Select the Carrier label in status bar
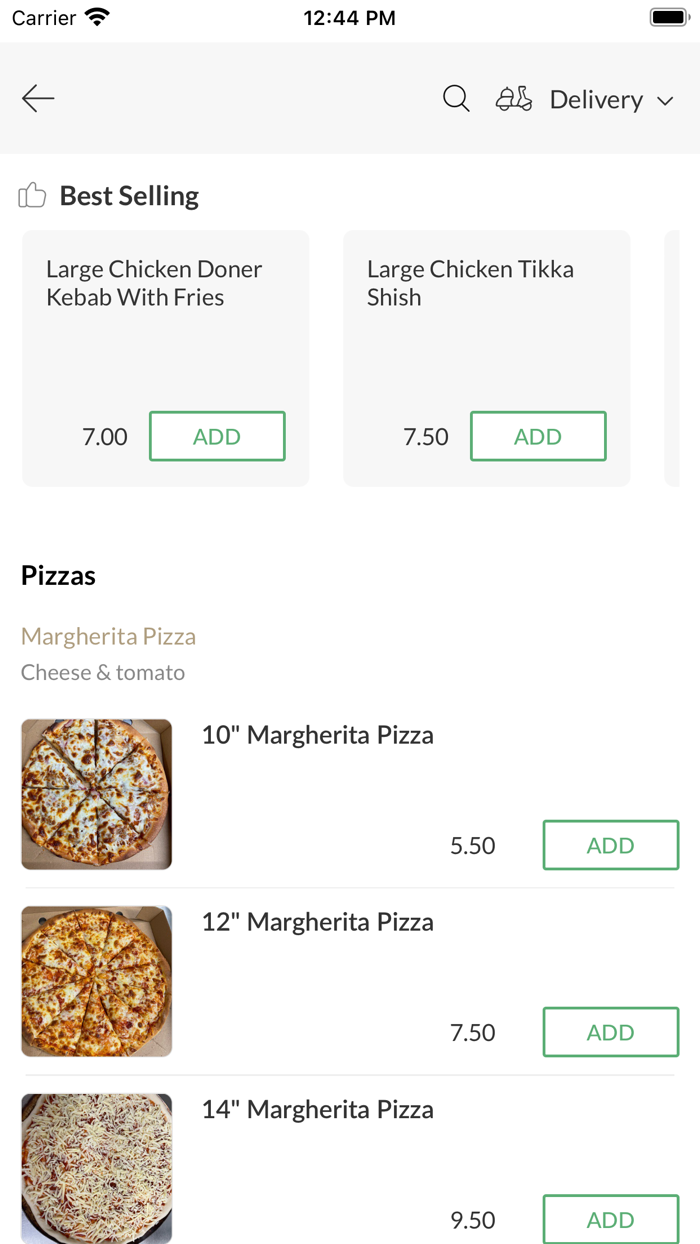700x1244 pixels. pyautogui.click(x=41, y=16)
